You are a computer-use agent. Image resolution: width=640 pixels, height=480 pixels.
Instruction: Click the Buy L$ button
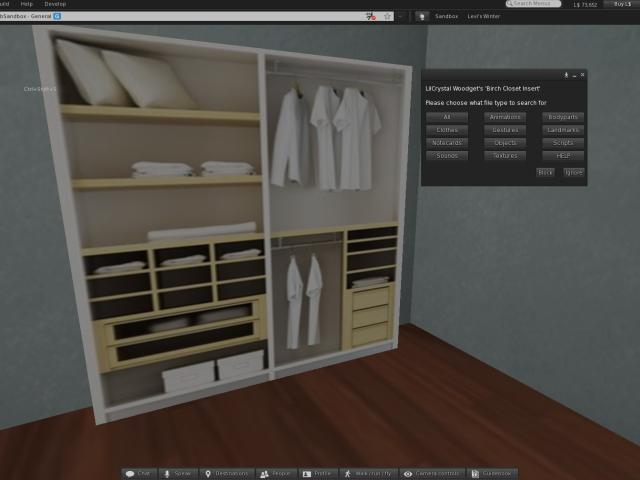(622, 4)
